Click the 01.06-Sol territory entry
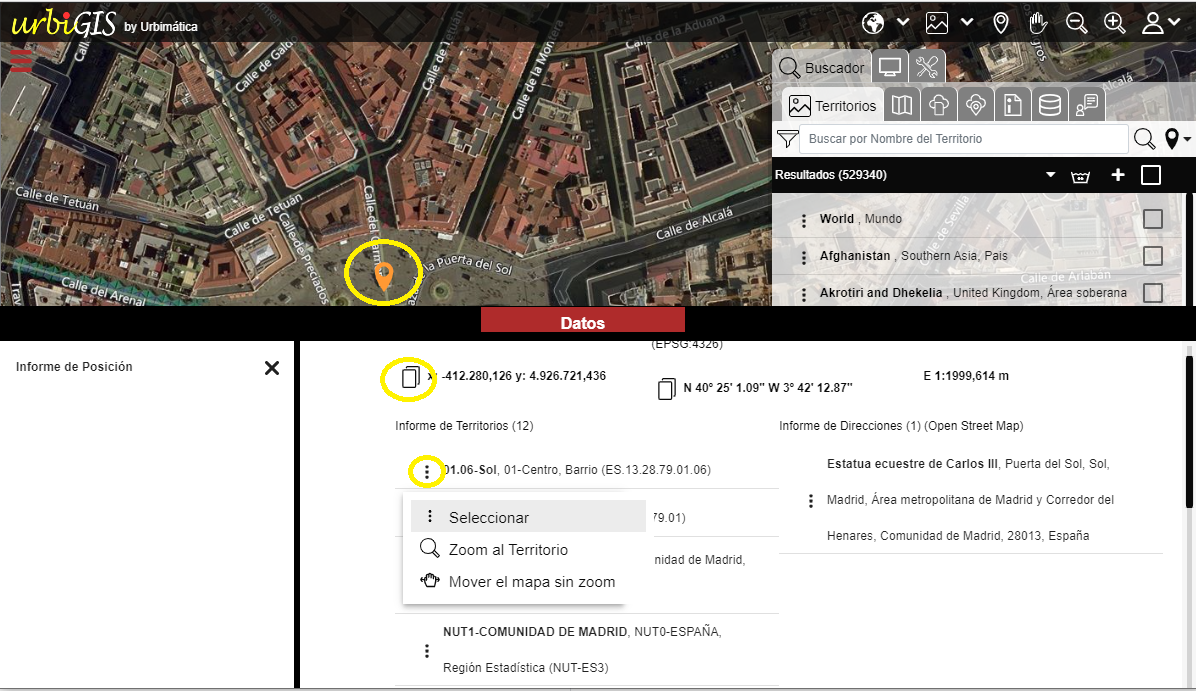1196x691 pixels. pyautogui.click(x=577, y=470)
